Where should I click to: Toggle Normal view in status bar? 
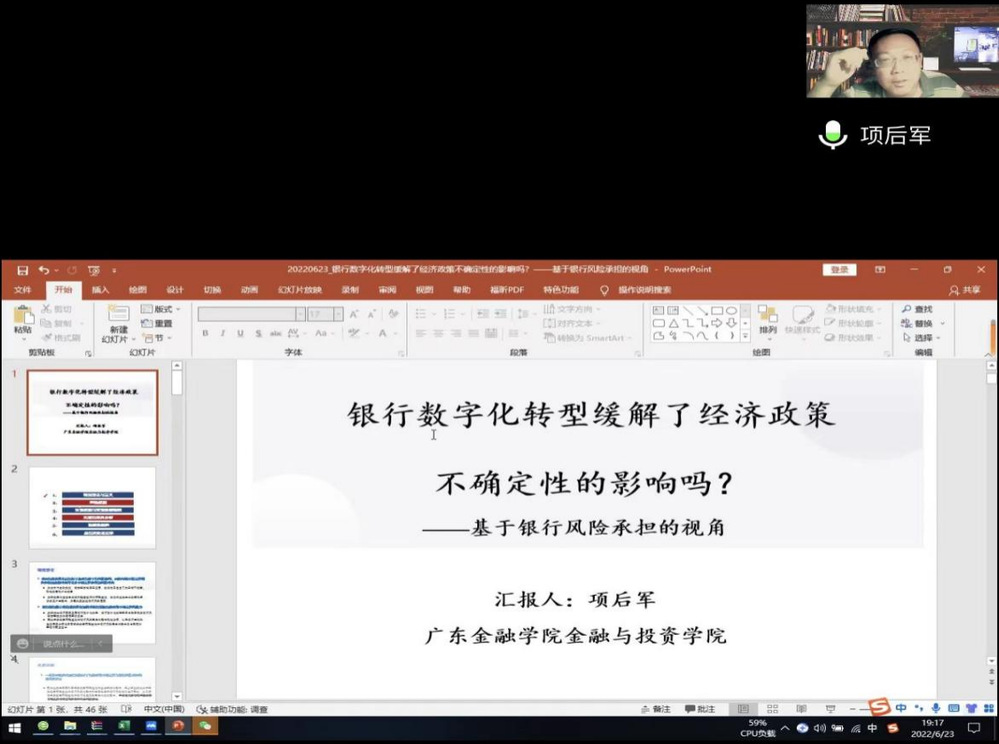[741, 709]
